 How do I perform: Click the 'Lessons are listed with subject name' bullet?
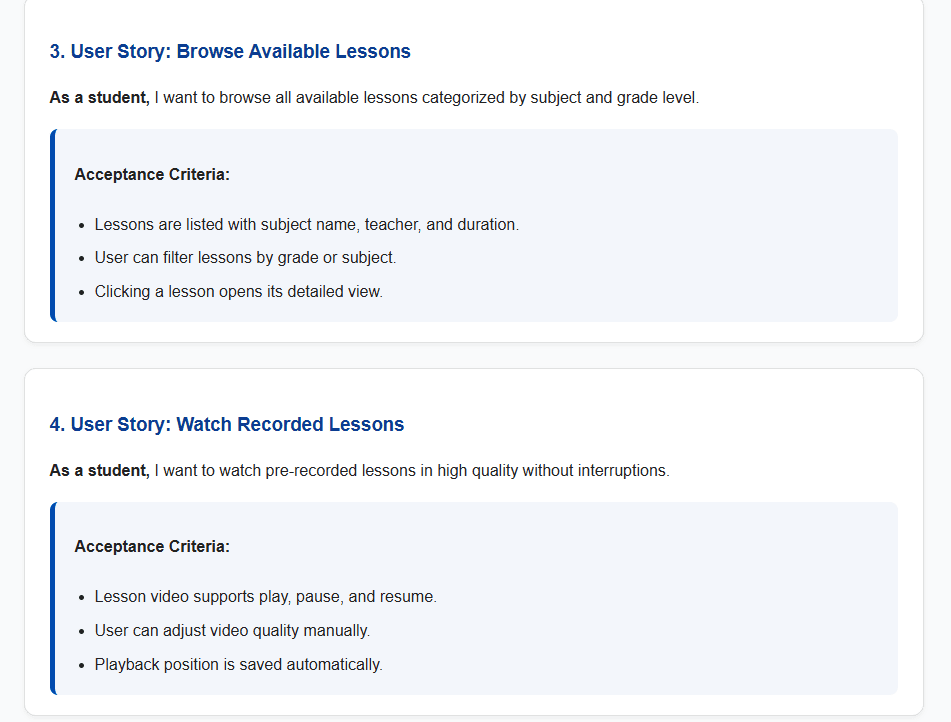click(306, 225)
